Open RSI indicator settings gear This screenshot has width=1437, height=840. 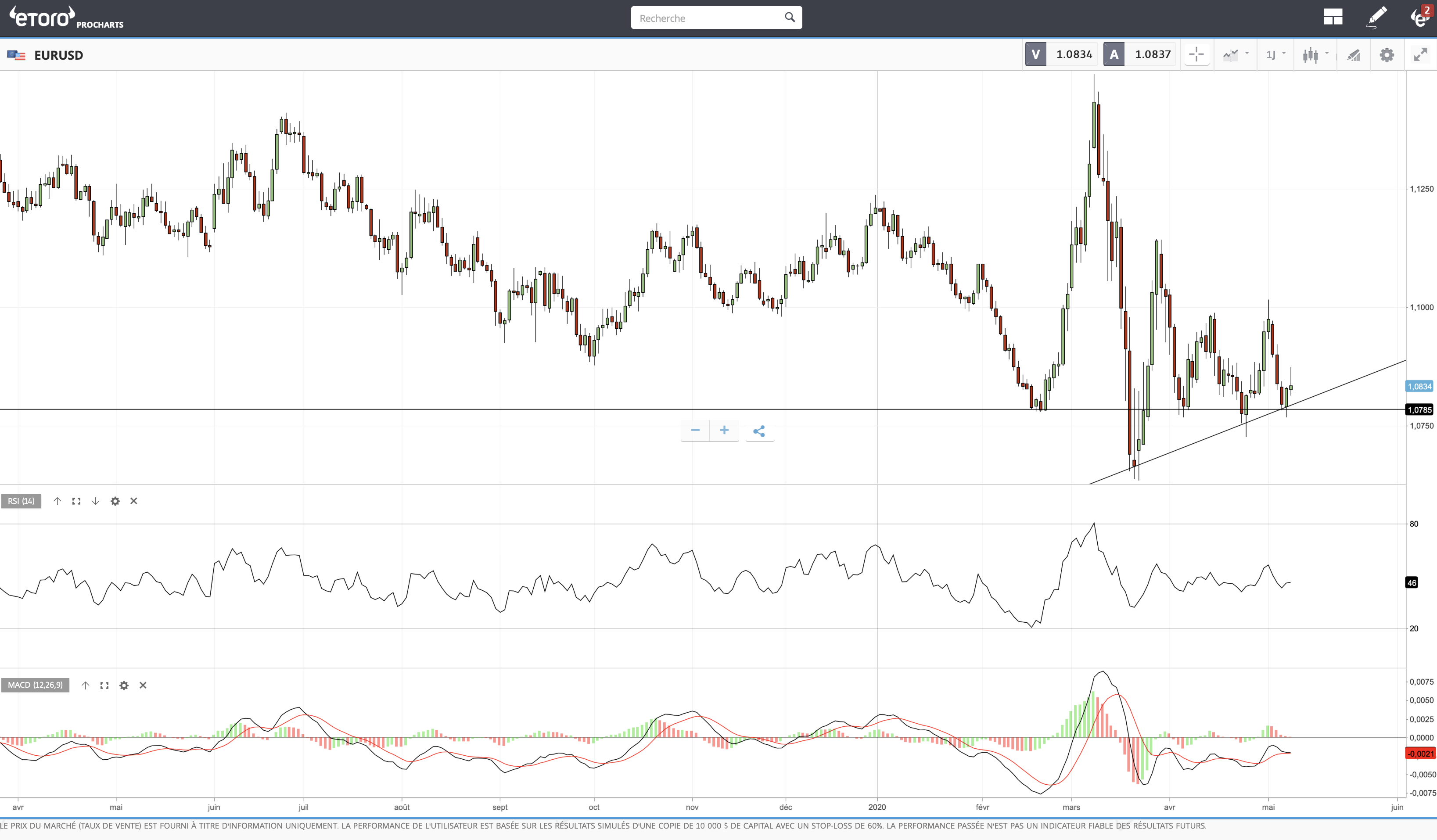click(115, 501)
